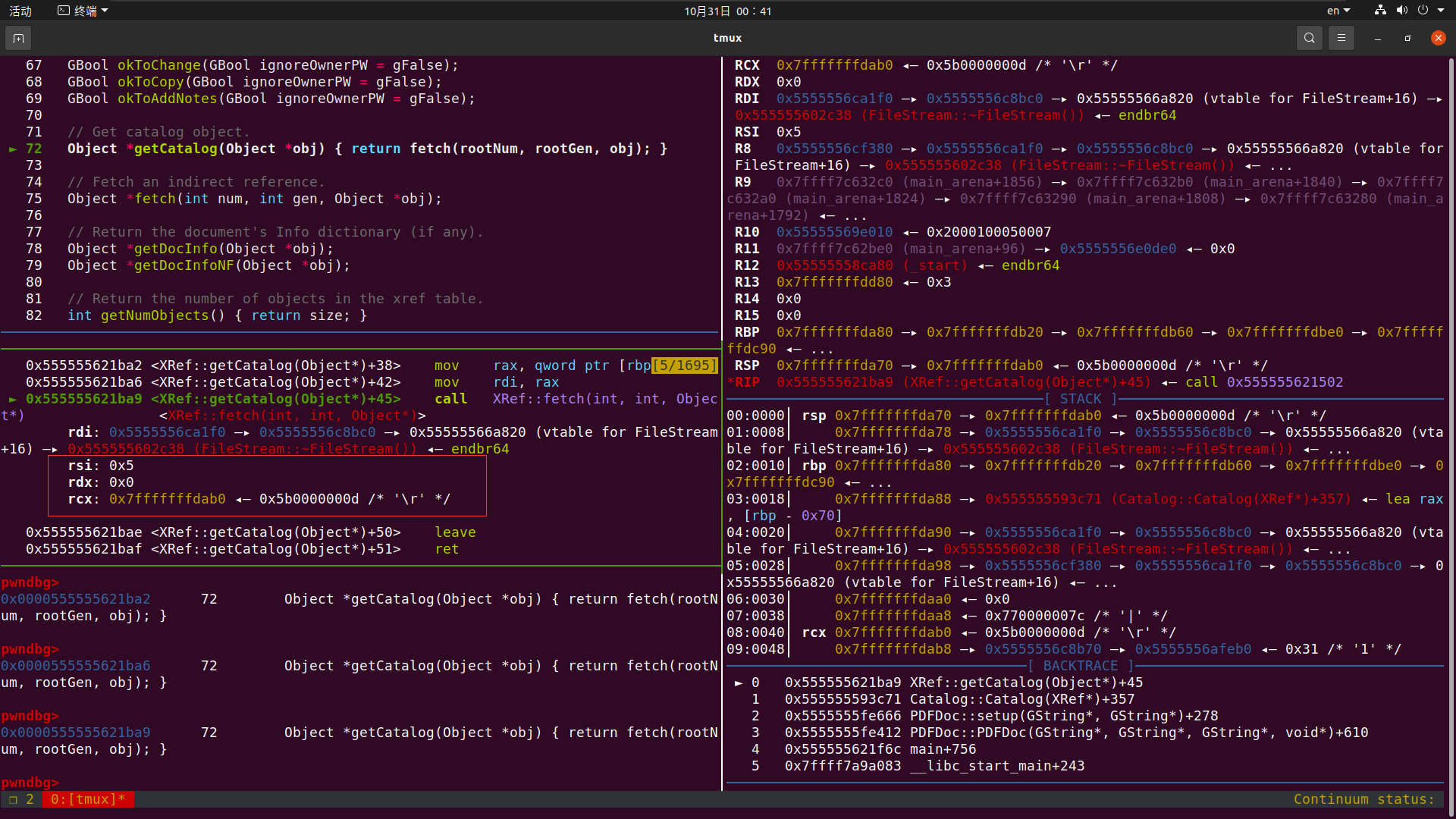Restore the tmux terminal window size
This screenshot has width=1456, height=819.
(1407, 38)
